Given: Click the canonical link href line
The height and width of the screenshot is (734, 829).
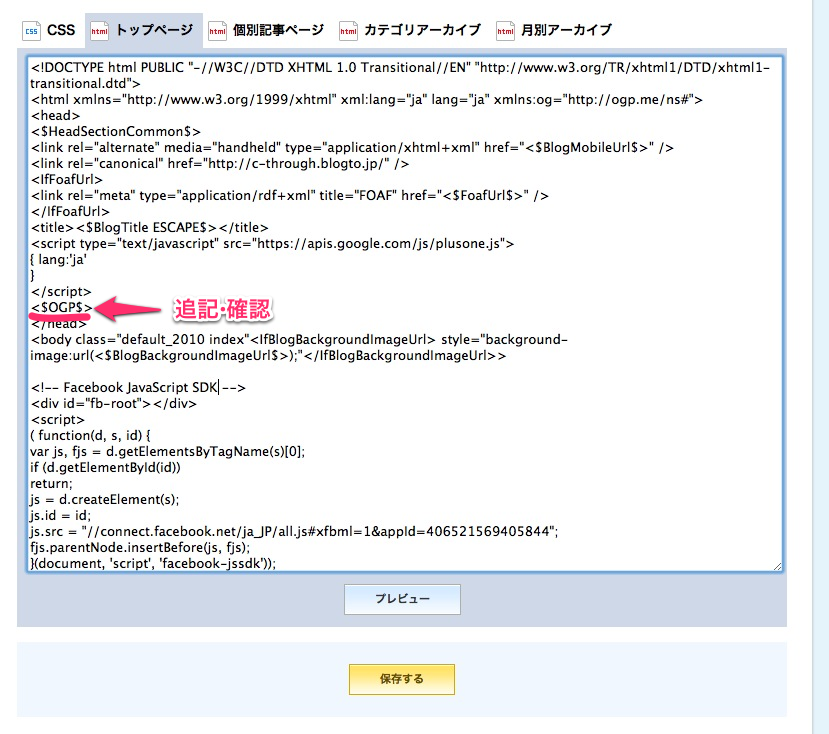Looking at the screenshot, I should click(219, 163).
